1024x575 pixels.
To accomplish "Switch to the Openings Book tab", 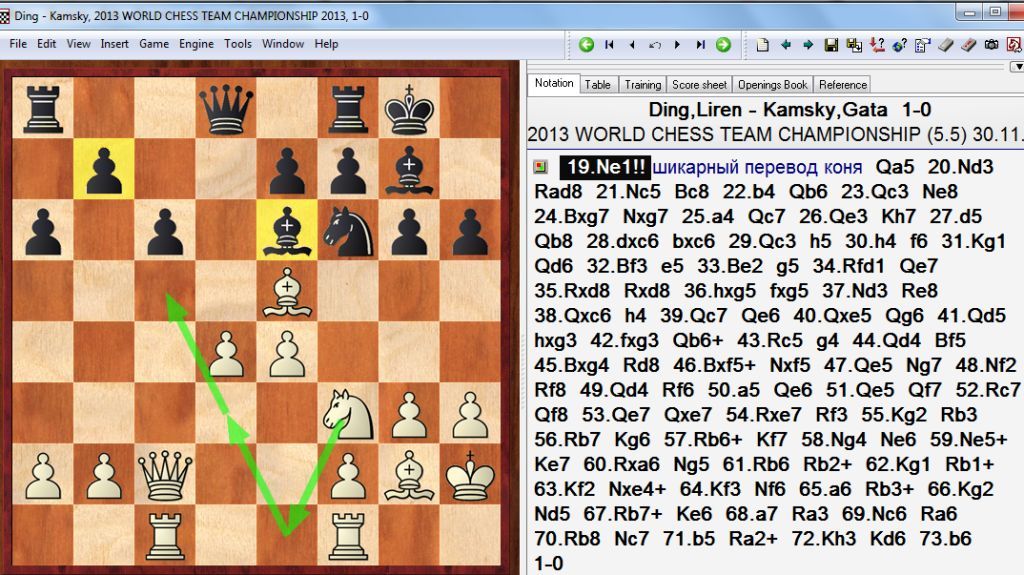I will point(773,84).
